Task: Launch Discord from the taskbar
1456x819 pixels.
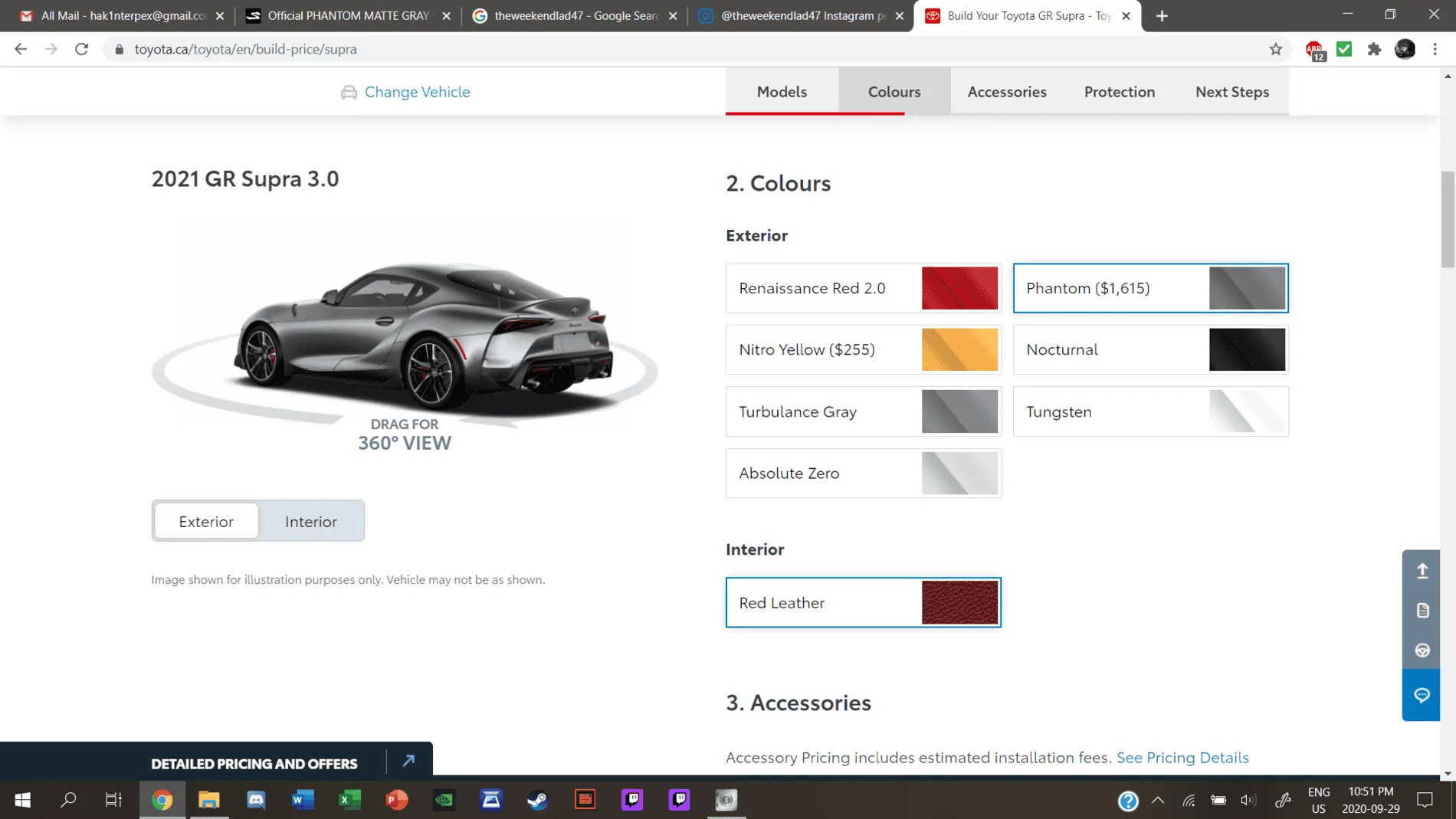Action: (x=256, y=800)
